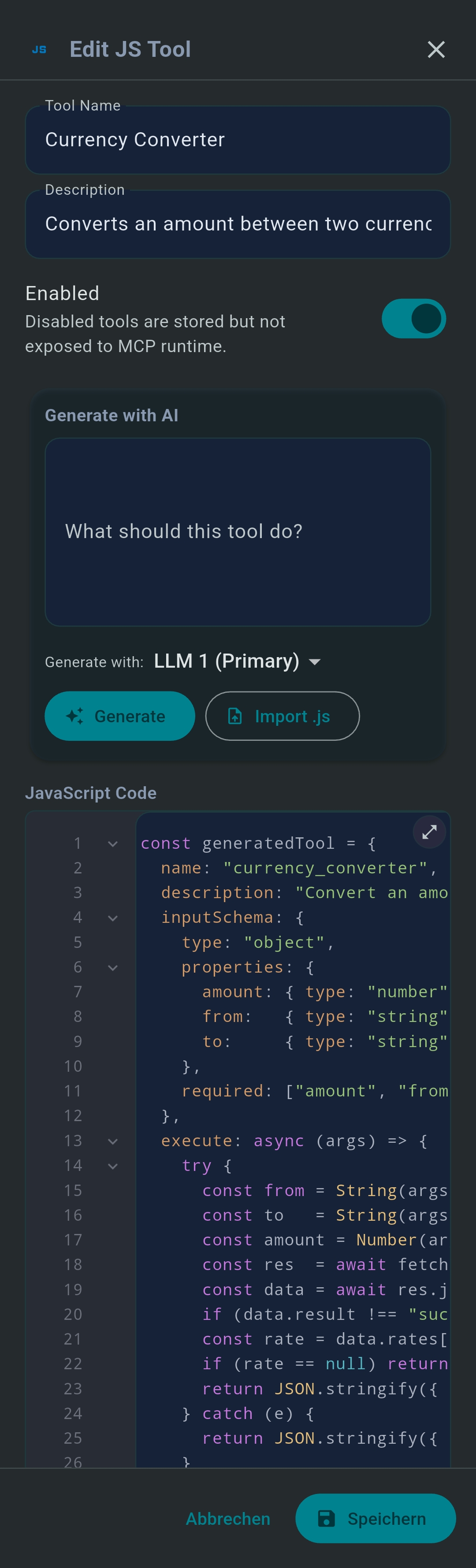The height and width of the screenshot is (1568, 476).
Task: Click code line 'catch (e) {'
Action: tap(258, 1413)
